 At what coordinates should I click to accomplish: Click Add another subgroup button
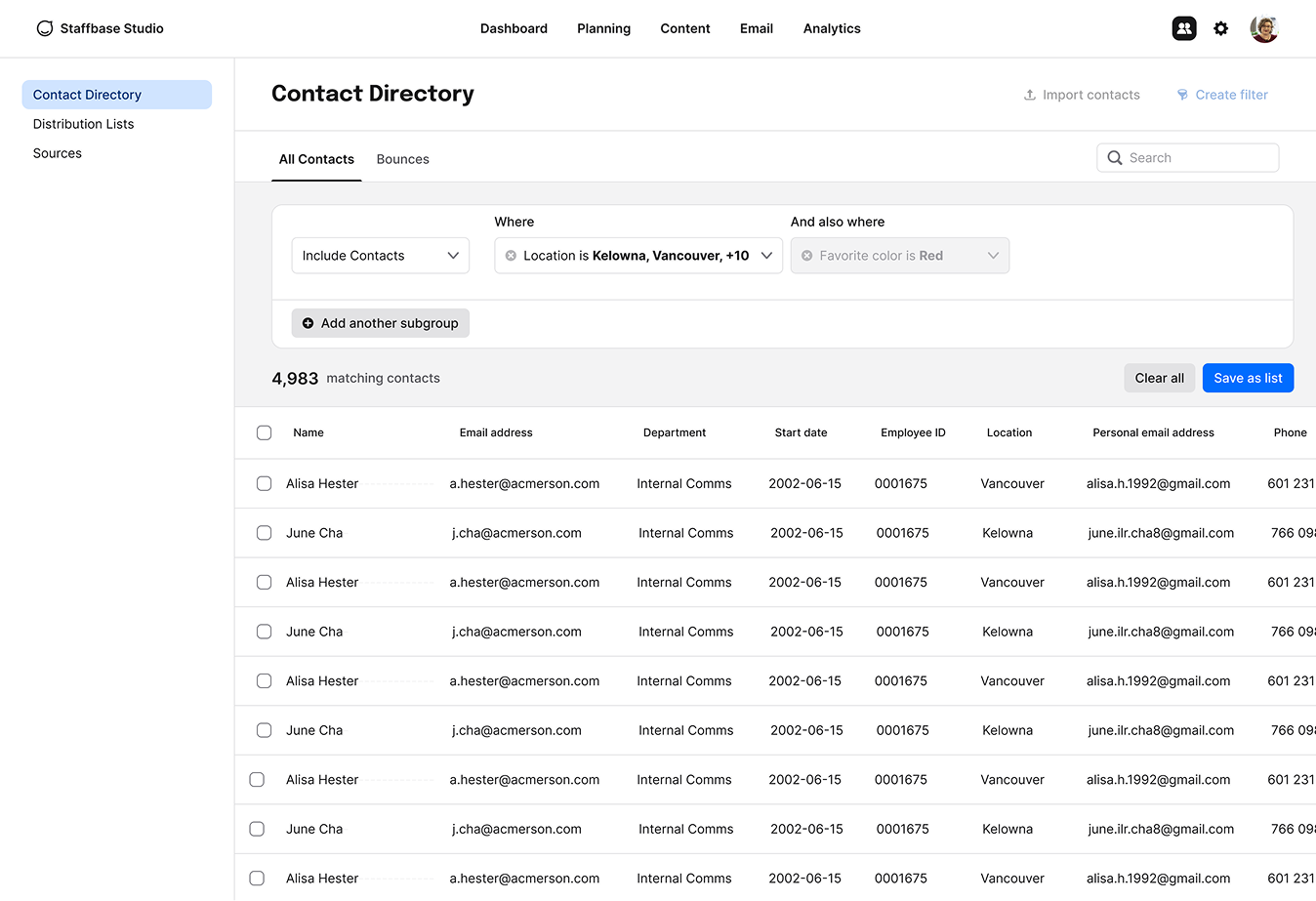click(381, 323)
